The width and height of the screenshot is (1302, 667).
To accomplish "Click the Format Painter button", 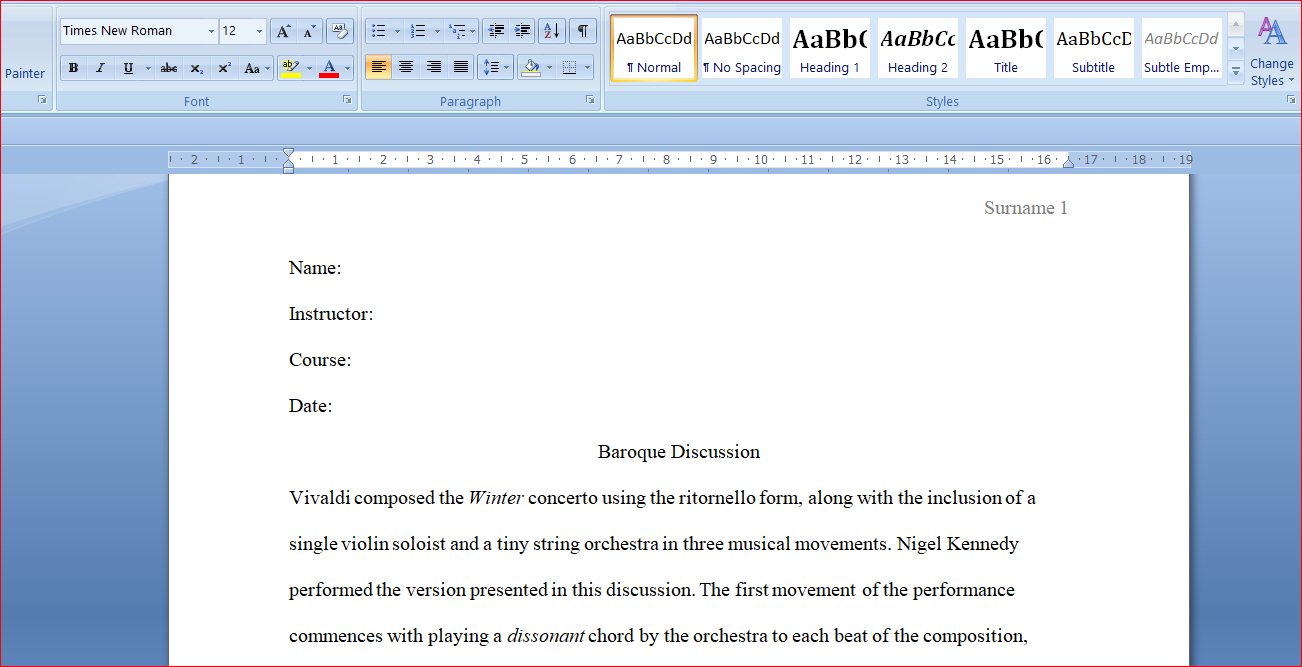I will point(25,73).
